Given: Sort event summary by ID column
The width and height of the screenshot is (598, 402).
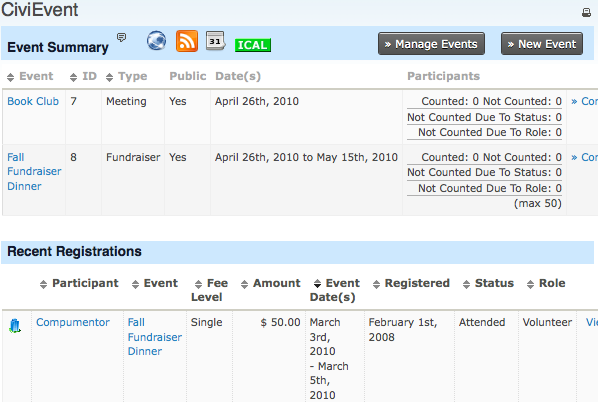Looking at the screenshot, I should pyautogui.click(x=83, y=76).
